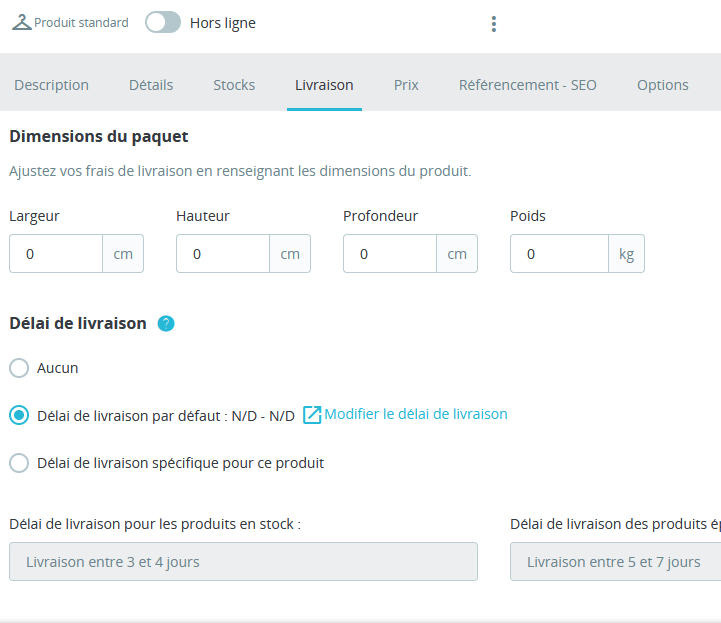Click the three-dot more options icon
721x623 pixels.
493,24
